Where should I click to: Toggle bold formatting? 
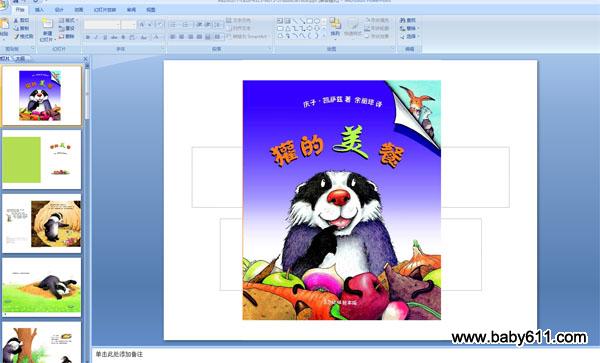88,37
